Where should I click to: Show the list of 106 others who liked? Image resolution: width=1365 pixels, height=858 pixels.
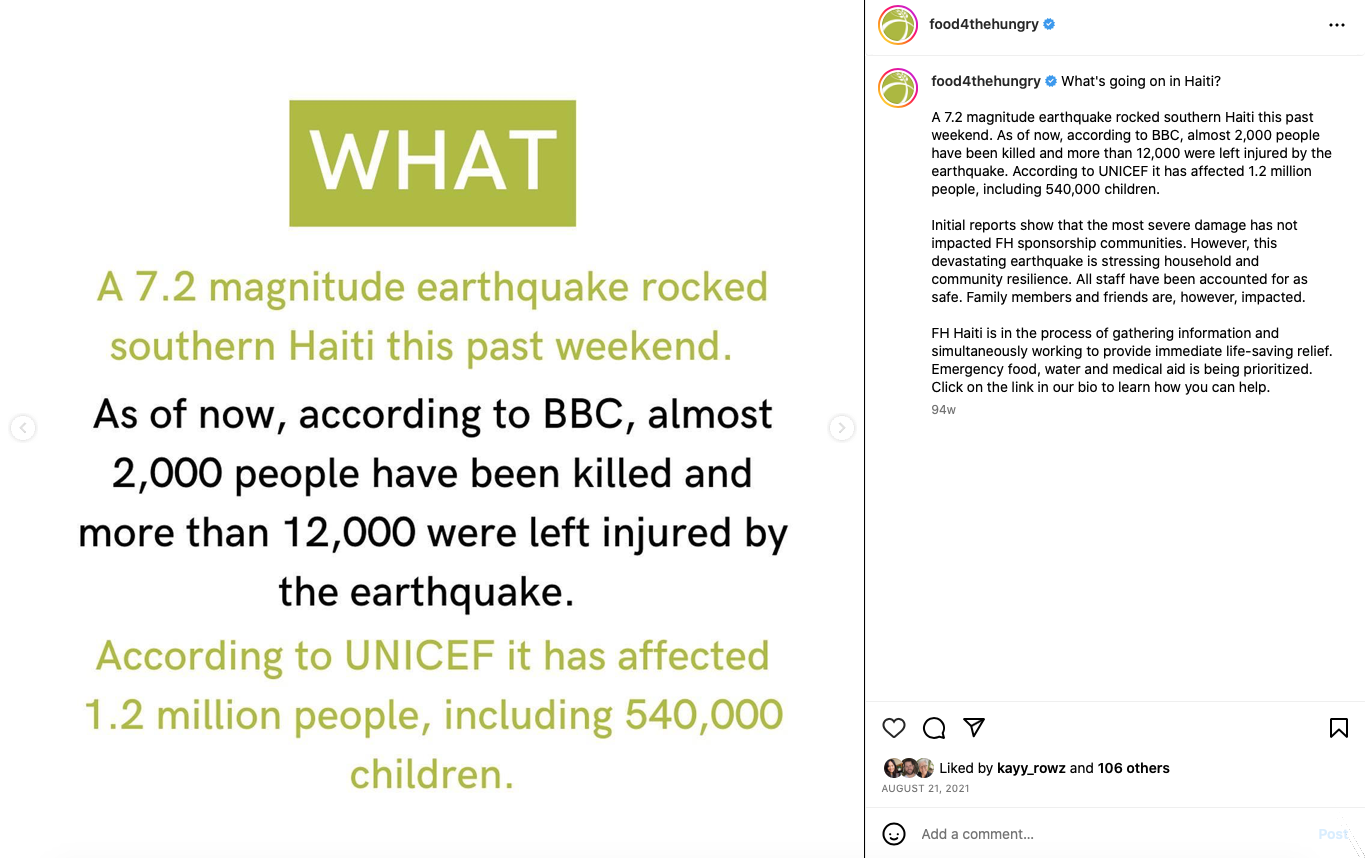pos(1133,768)
